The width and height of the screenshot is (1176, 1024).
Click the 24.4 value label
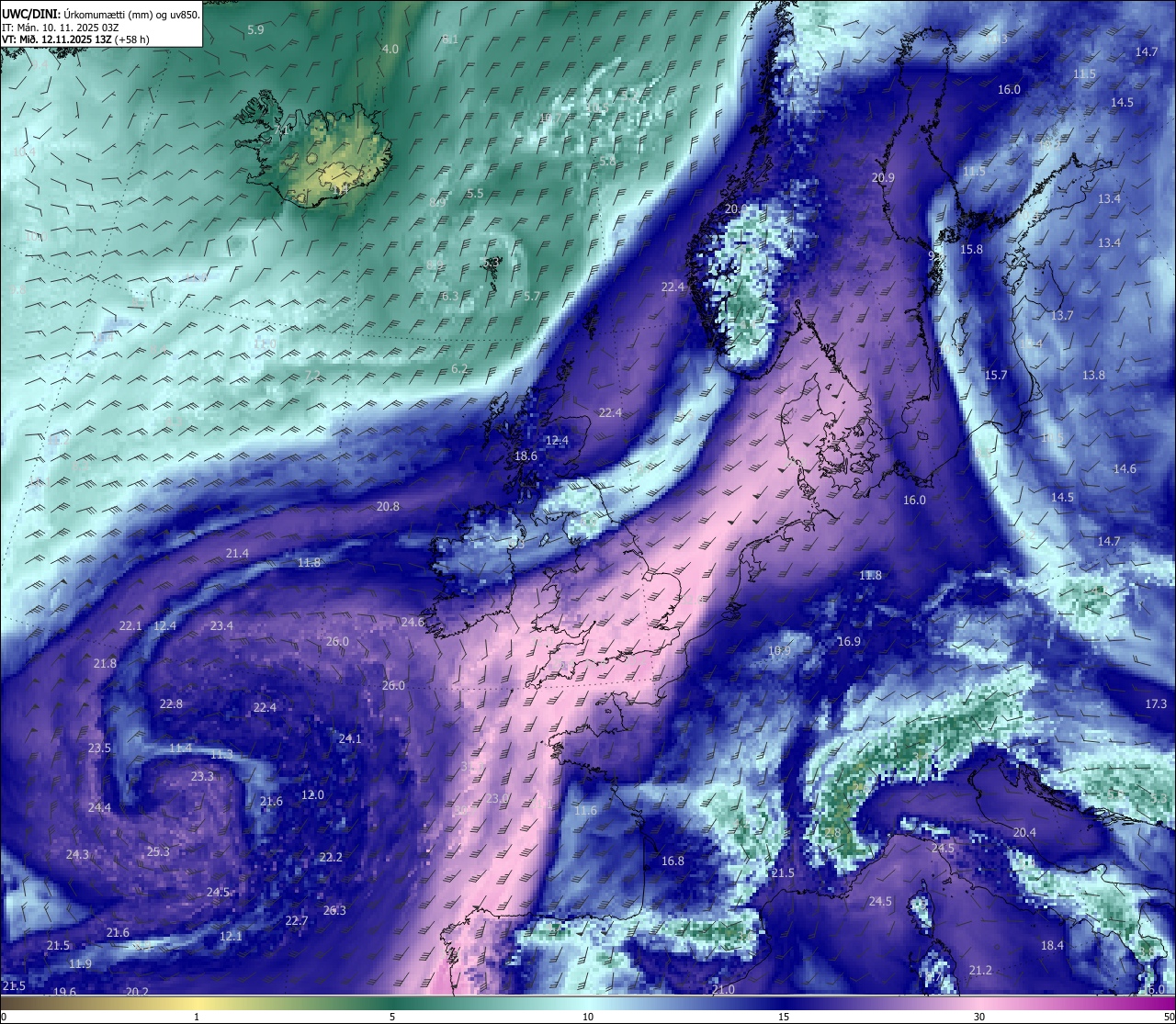(99, 808)
